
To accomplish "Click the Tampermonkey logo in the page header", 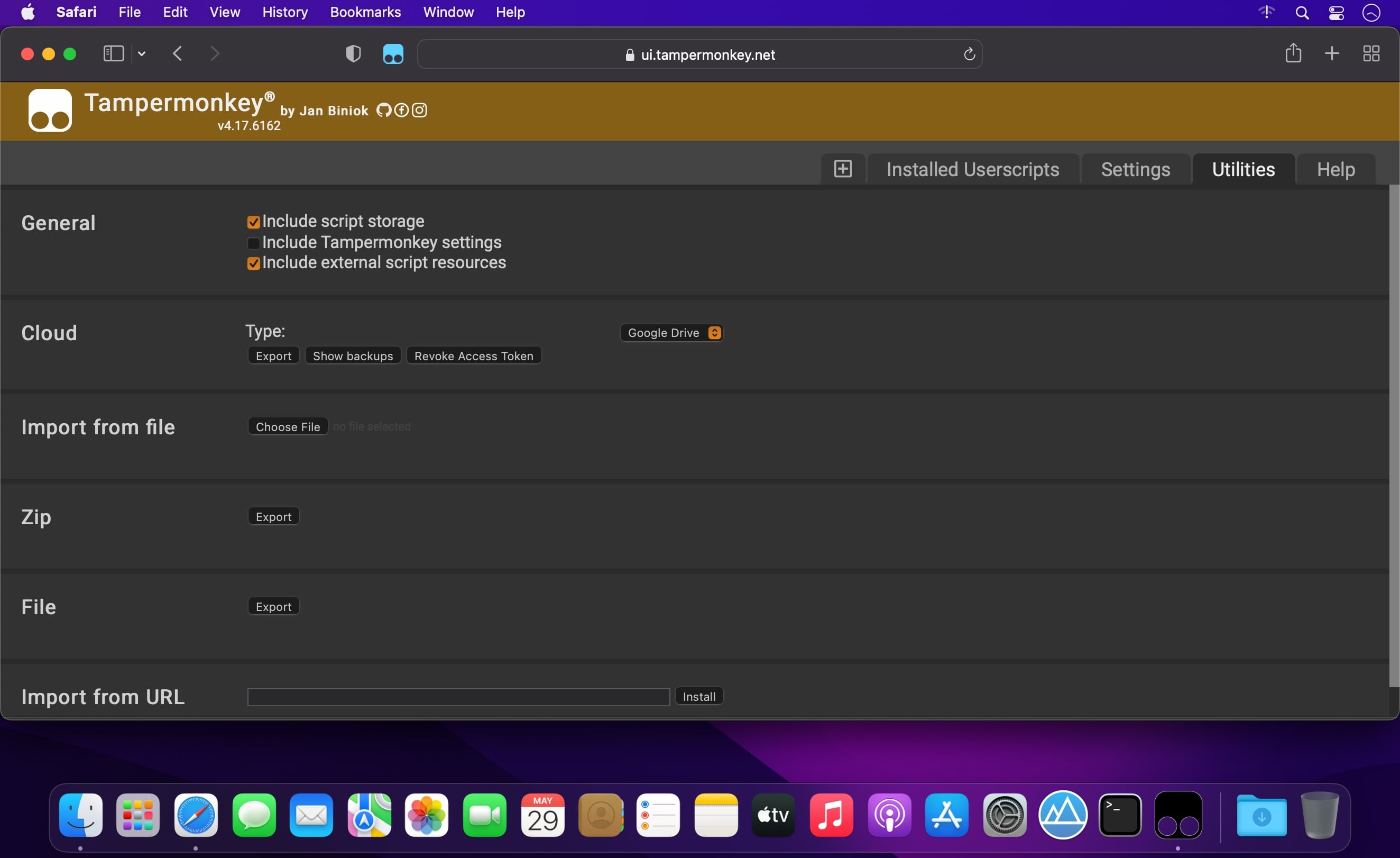I will (50, 109).
